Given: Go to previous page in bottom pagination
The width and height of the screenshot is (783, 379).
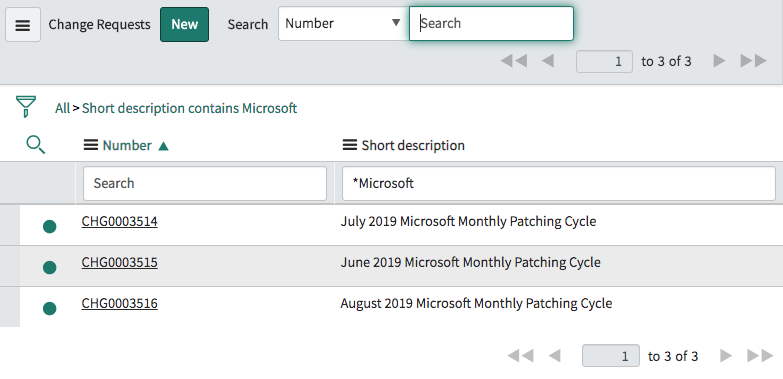Looking at the screenshot, I should tap(555, 356).
